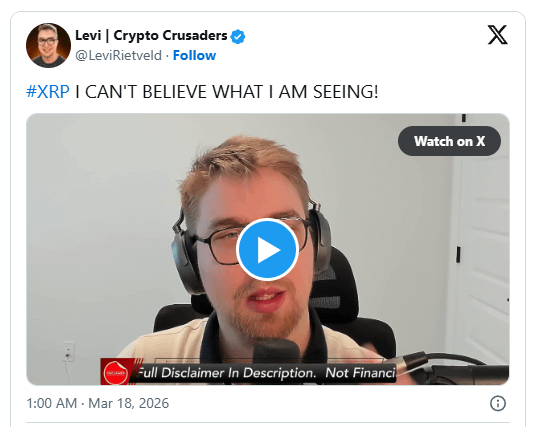Click the red Disclaimer sticker icon
Image resolution: width=537 pixels, height=427 pixels.
coord(115,373)
